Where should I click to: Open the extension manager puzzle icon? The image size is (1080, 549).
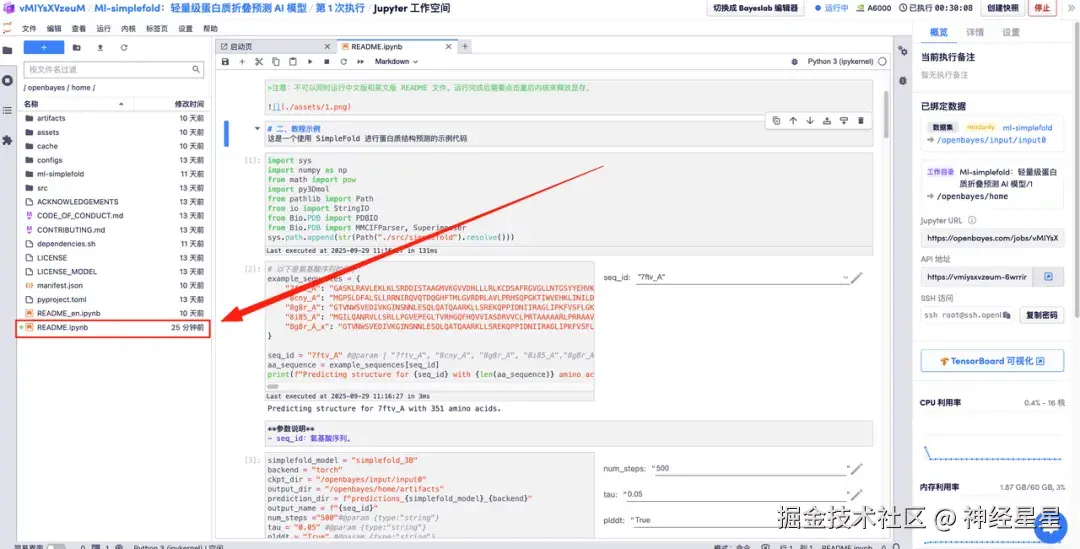[x=8, y=140]
